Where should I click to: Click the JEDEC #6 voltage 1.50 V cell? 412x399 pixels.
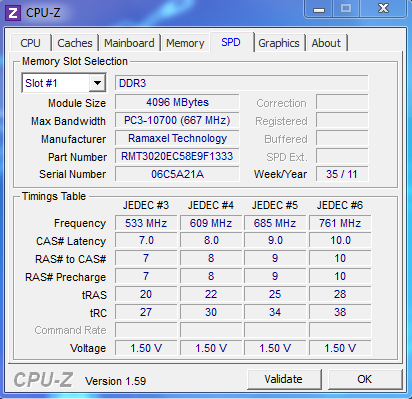(340, 348)
